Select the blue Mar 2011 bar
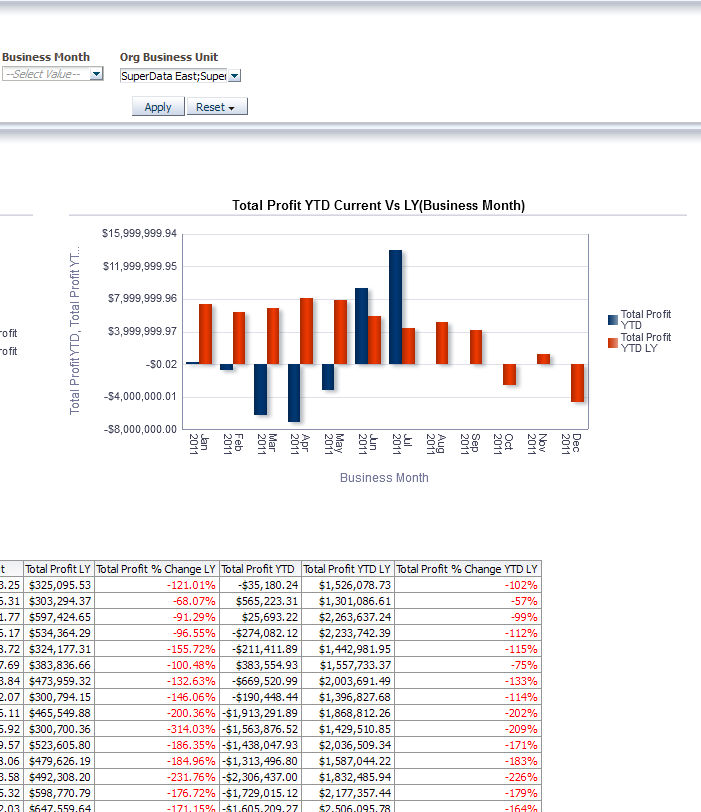The height and width of the screenshot is (812, 701). [x=260, y=388]
